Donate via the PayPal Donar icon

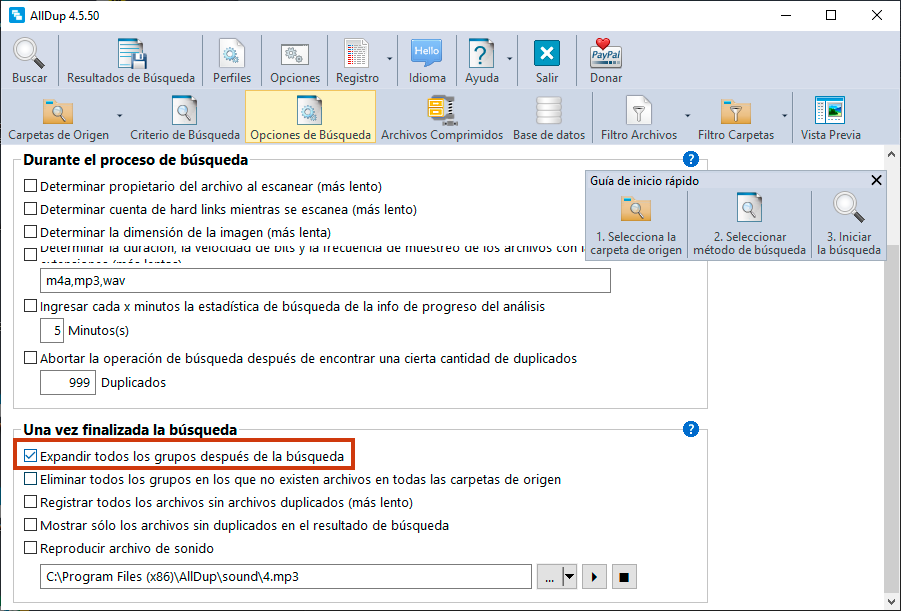coord(606,61)
